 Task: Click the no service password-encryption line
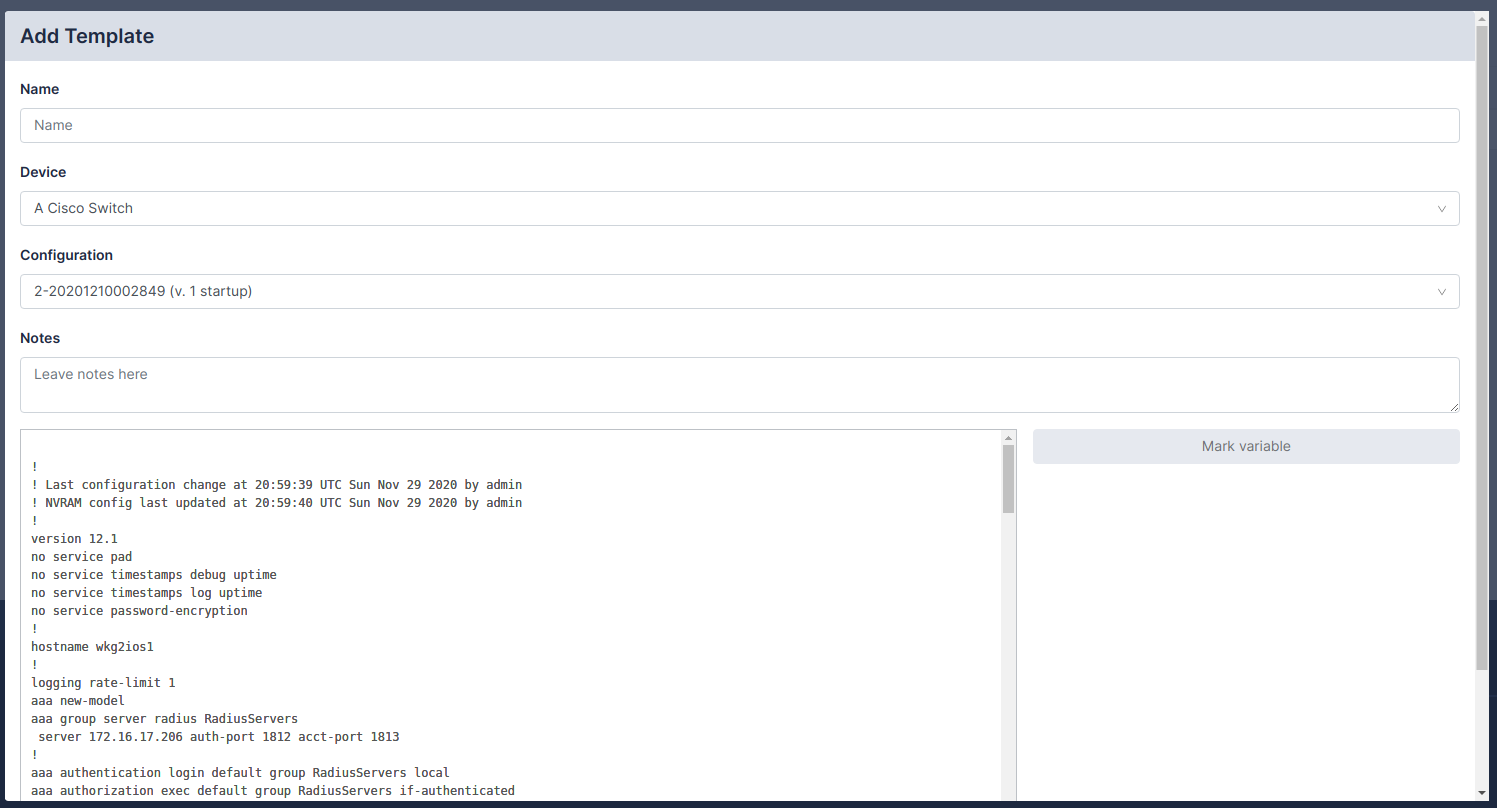click(x=139, y=611)
